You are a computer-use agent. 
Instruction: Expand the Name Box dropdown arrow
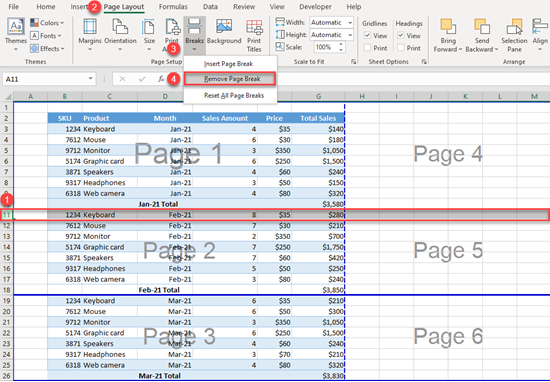pyautogui.click(x=90, y=79)
